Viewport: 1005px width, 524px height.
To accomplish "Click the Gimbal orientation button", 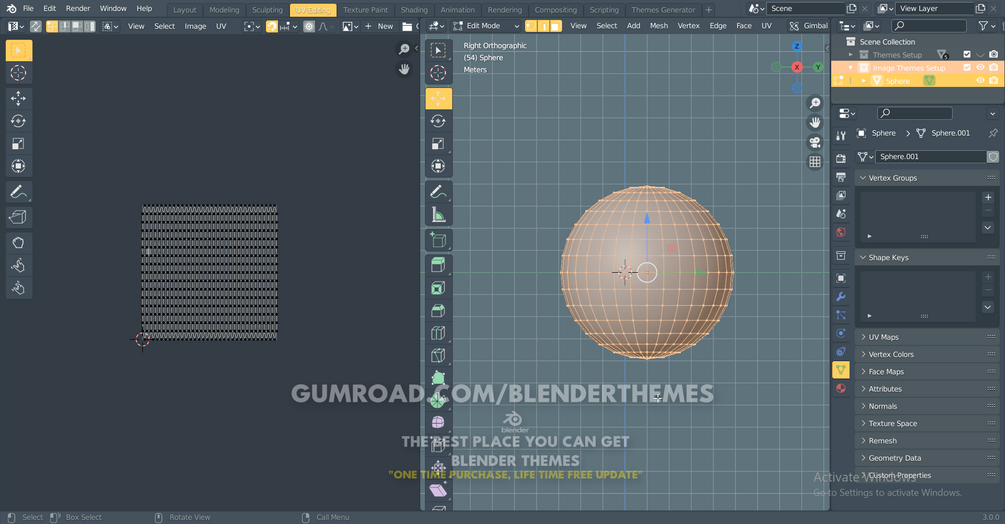I will [x=808, y=26].
